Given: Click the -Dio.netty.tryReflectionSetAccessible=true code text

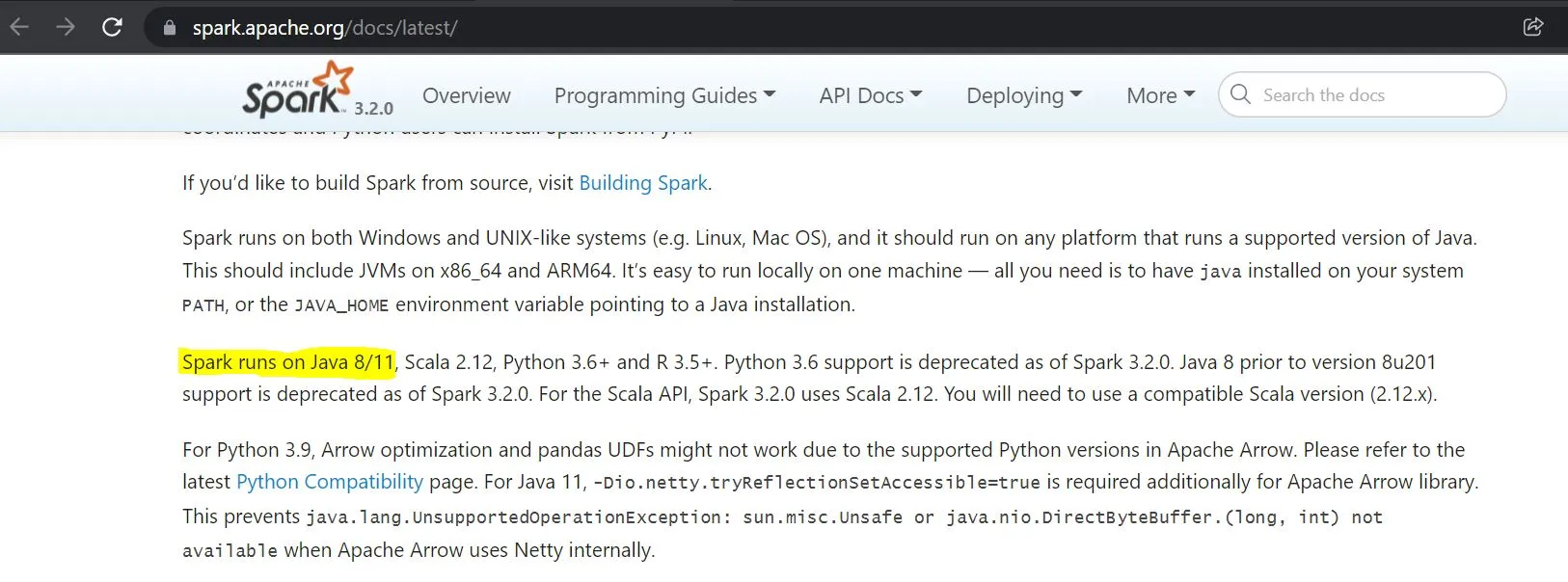Looking at the screenshot, I should tap(816, 483).
